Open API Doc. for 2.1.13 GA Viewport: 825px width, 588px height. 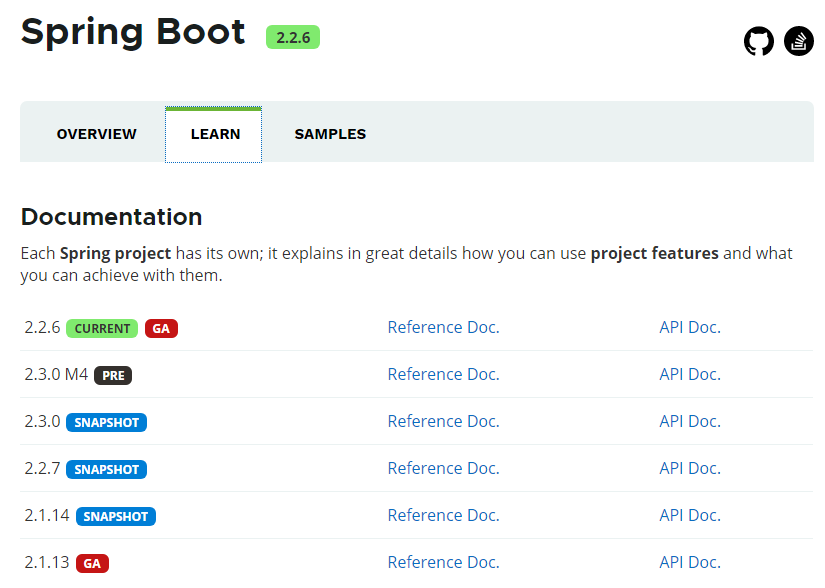click(690, 562)
